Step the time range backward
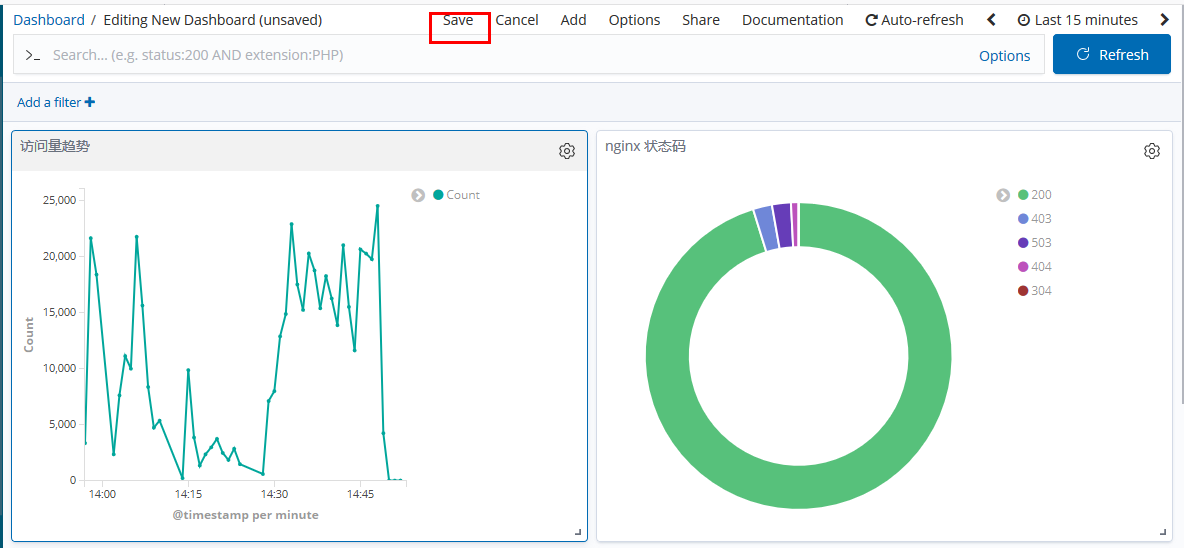 pyautogui.click(x=991, y=20)
